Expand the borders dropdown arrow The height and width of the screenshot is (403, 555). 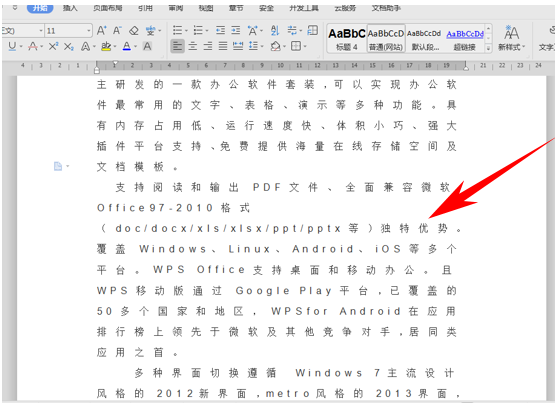point(305,46)
